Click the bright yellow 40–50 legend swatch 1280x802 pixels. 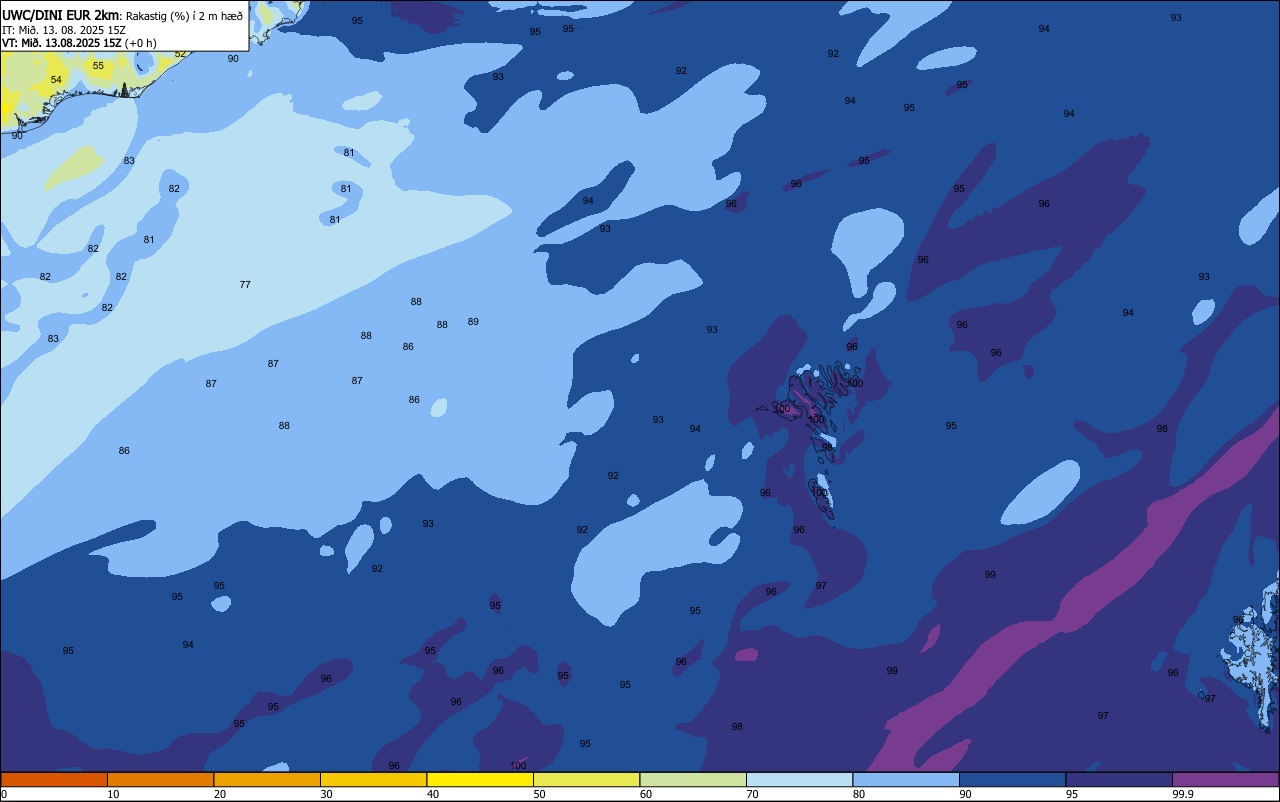[x=480, y=779]
